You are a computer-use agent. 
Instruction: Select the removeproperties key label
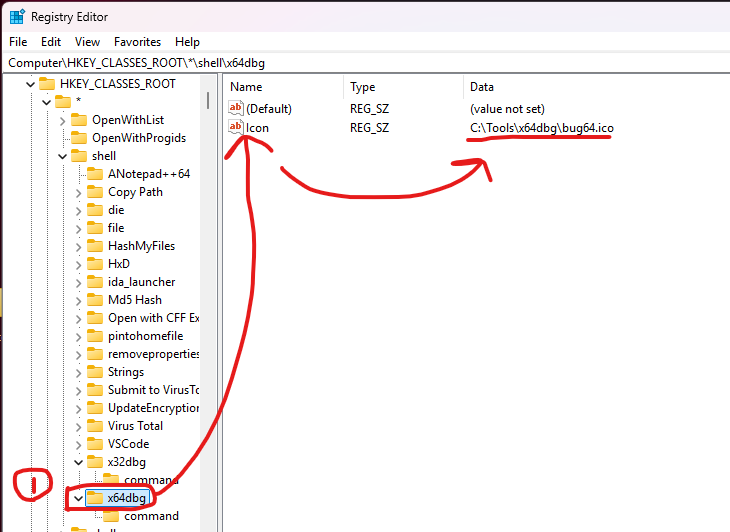pyautogui.click(x=154, y=354)
